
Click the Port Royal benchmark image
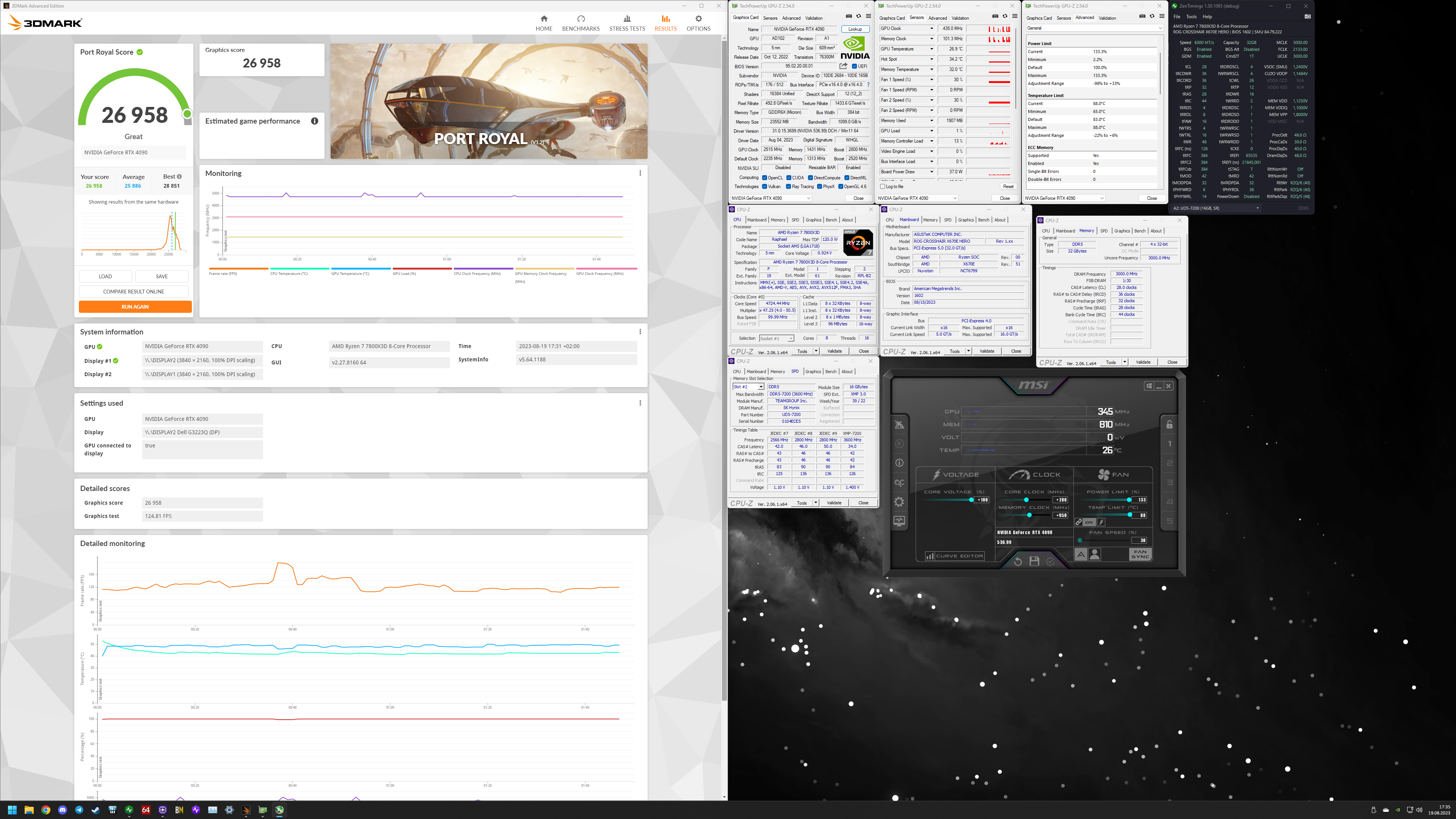click(x=489, y=101)
